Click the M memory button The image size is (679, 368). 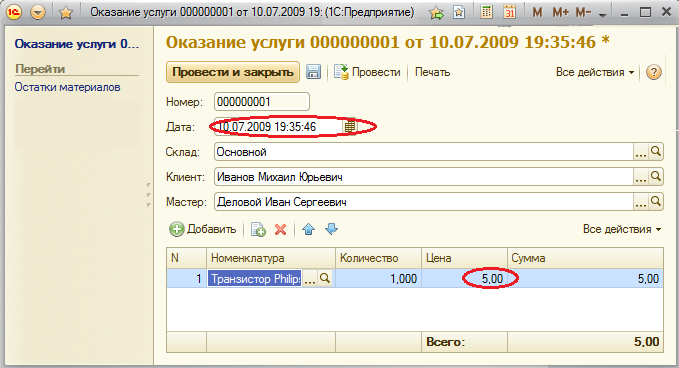coord(537,13)
